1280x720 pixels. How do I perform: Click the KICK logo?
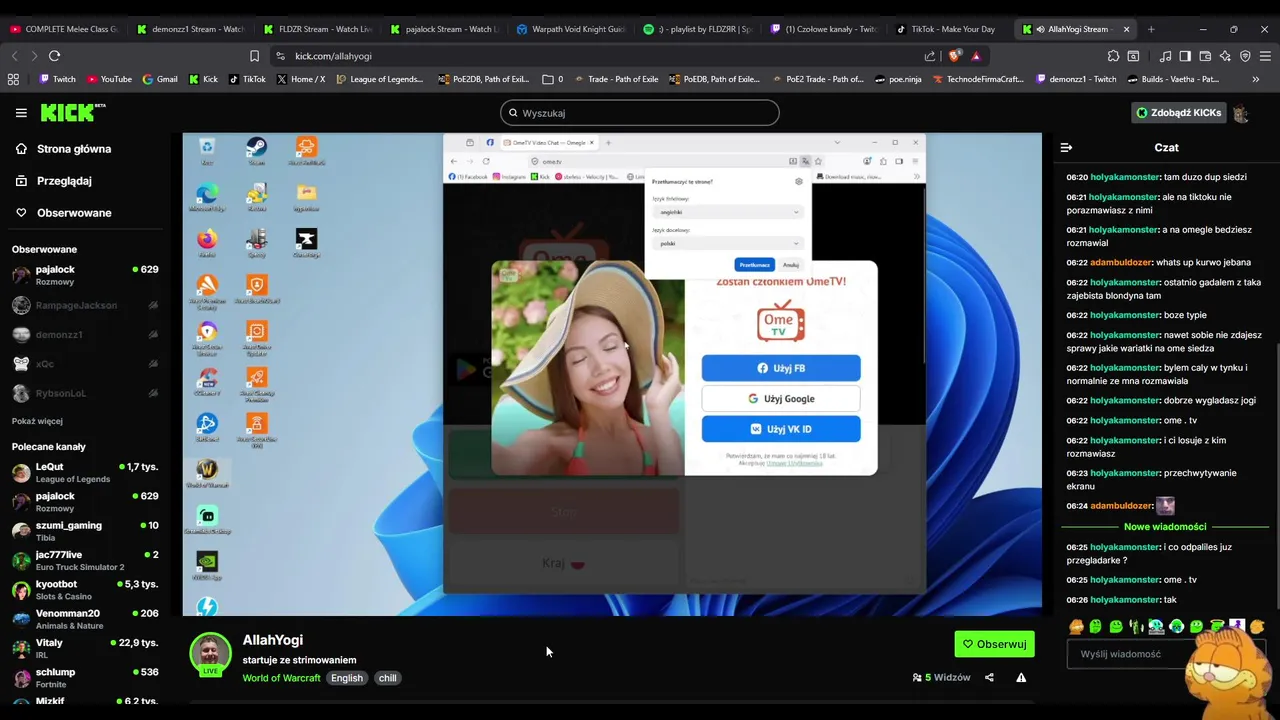tap(73, 113)
